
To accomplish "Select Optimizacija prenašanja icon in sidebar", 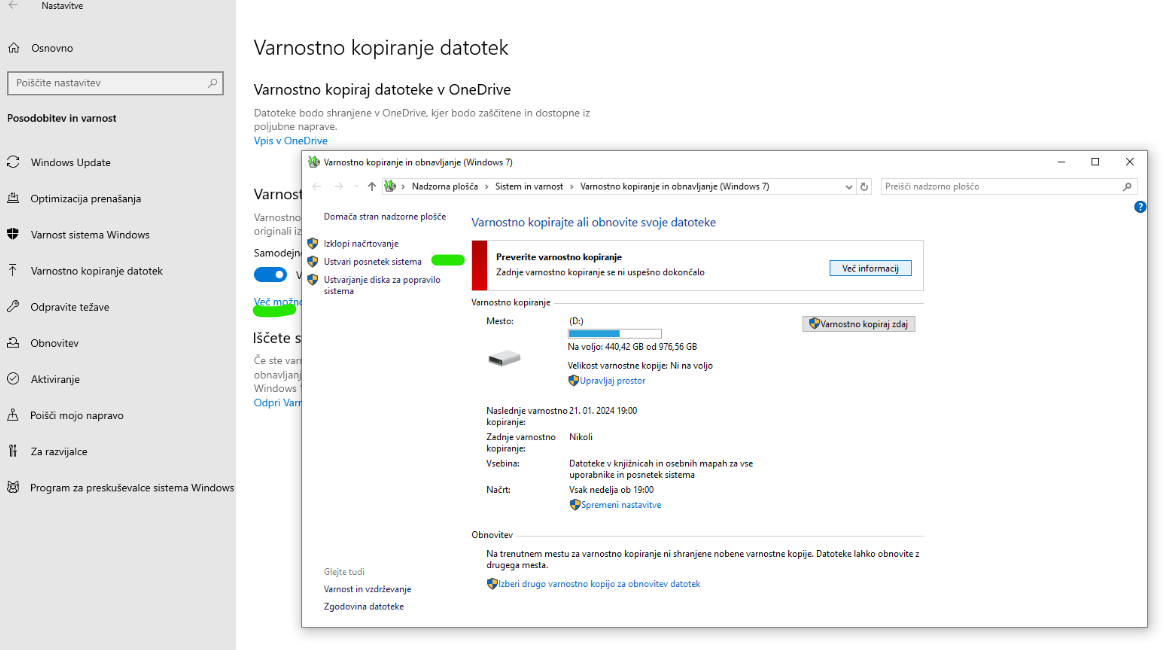I will click(x=13, y=199).
